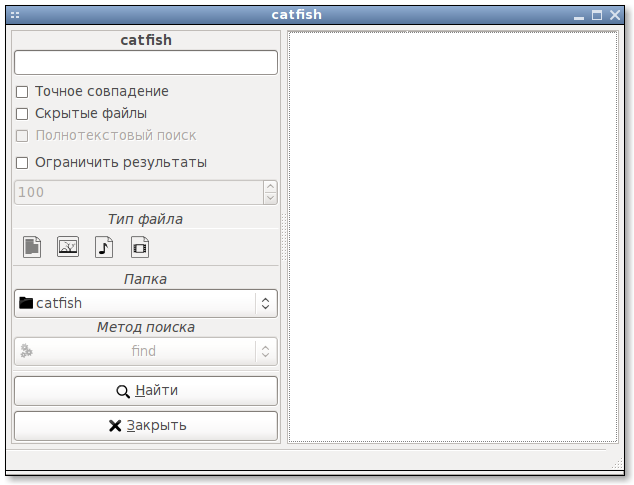
Task: Minimize the catfish window
Action: pos(579,16)
